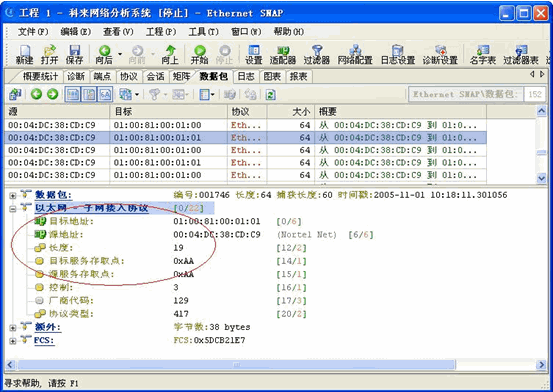553x392 pixels.
Task: Switch to the 概要统计 tab
Action: 40,76
